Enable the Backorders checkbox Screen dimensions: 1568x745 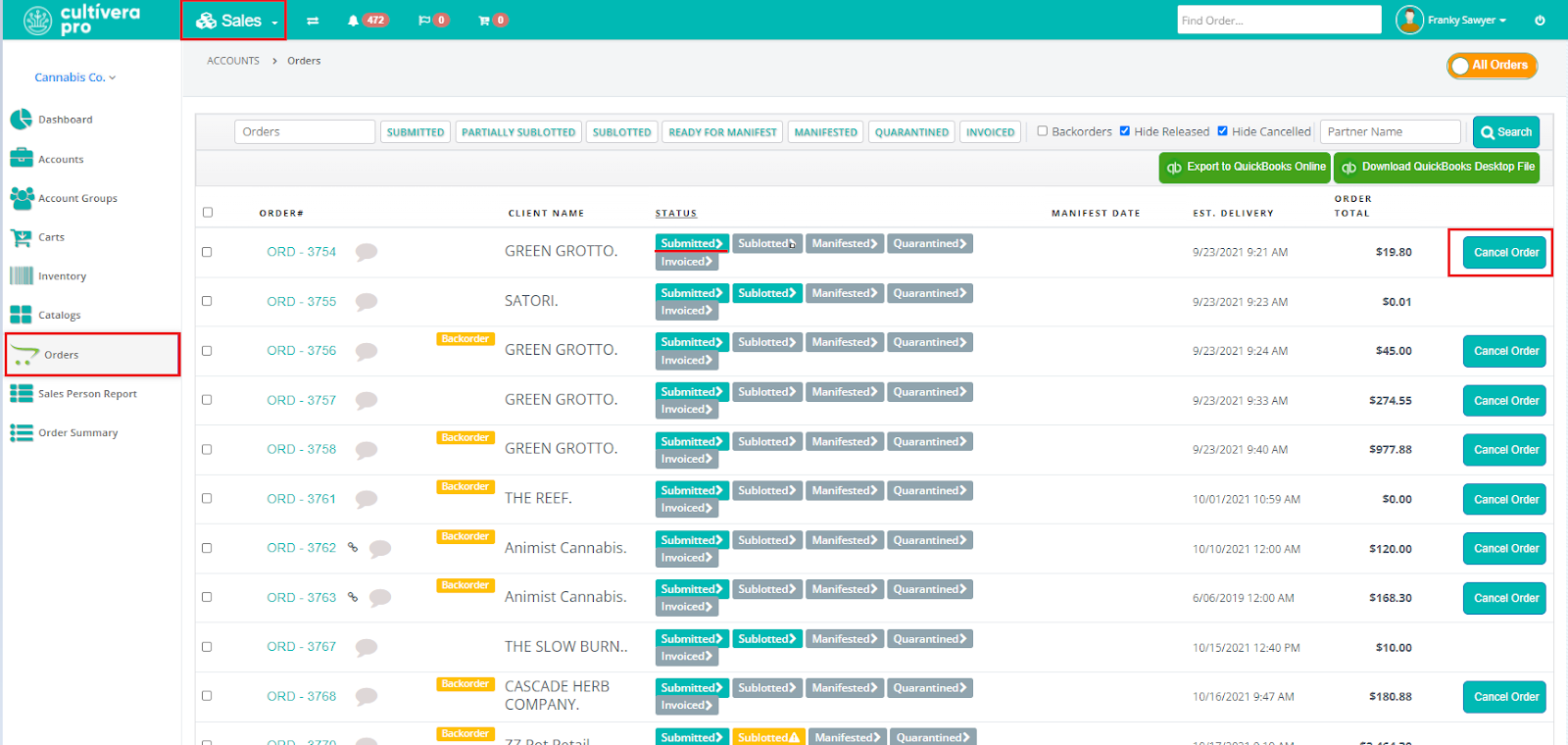(1043, 131)
